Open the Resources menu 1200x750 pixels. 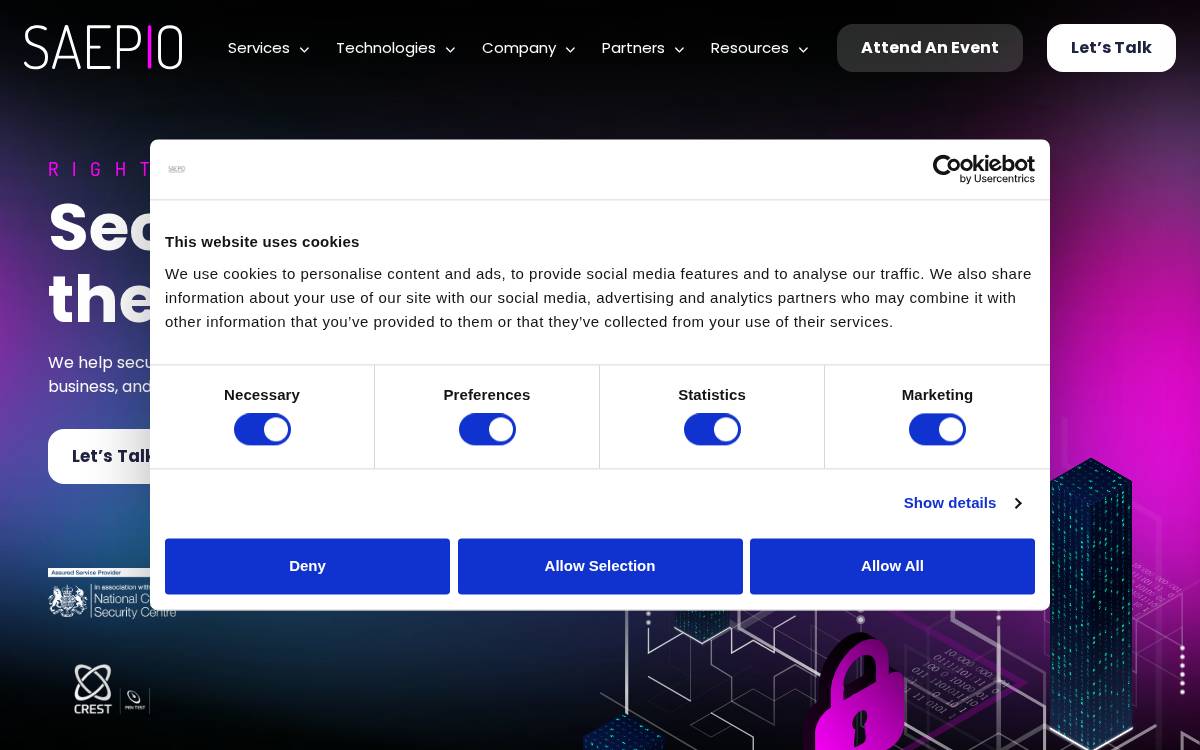pos(750,48)
